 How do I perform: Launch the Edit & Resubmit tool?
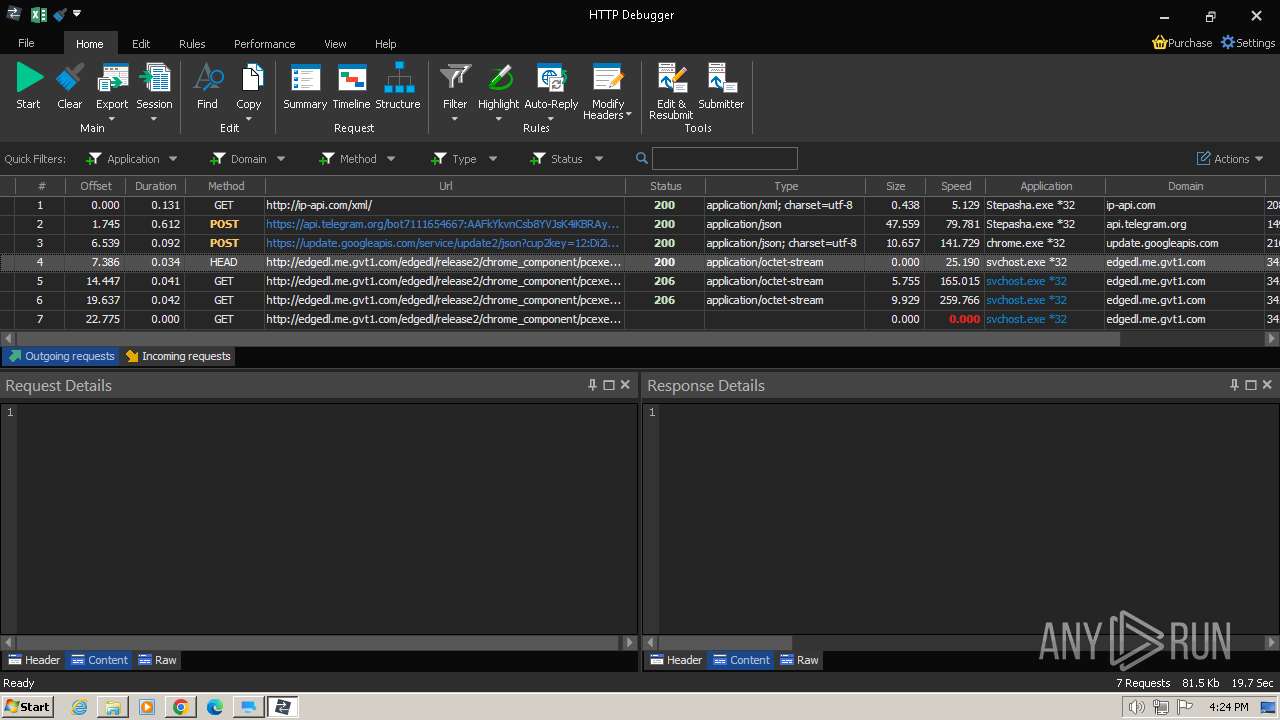coord(671,78)
